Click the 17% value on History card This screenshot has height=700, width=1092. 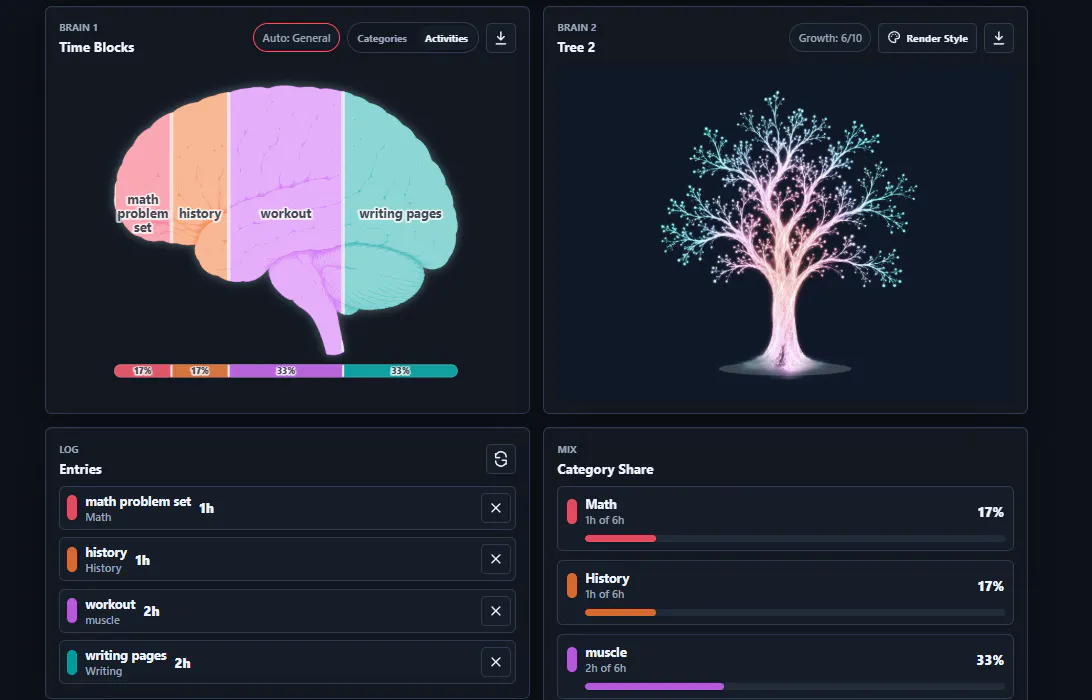click(x=990, y=586)
